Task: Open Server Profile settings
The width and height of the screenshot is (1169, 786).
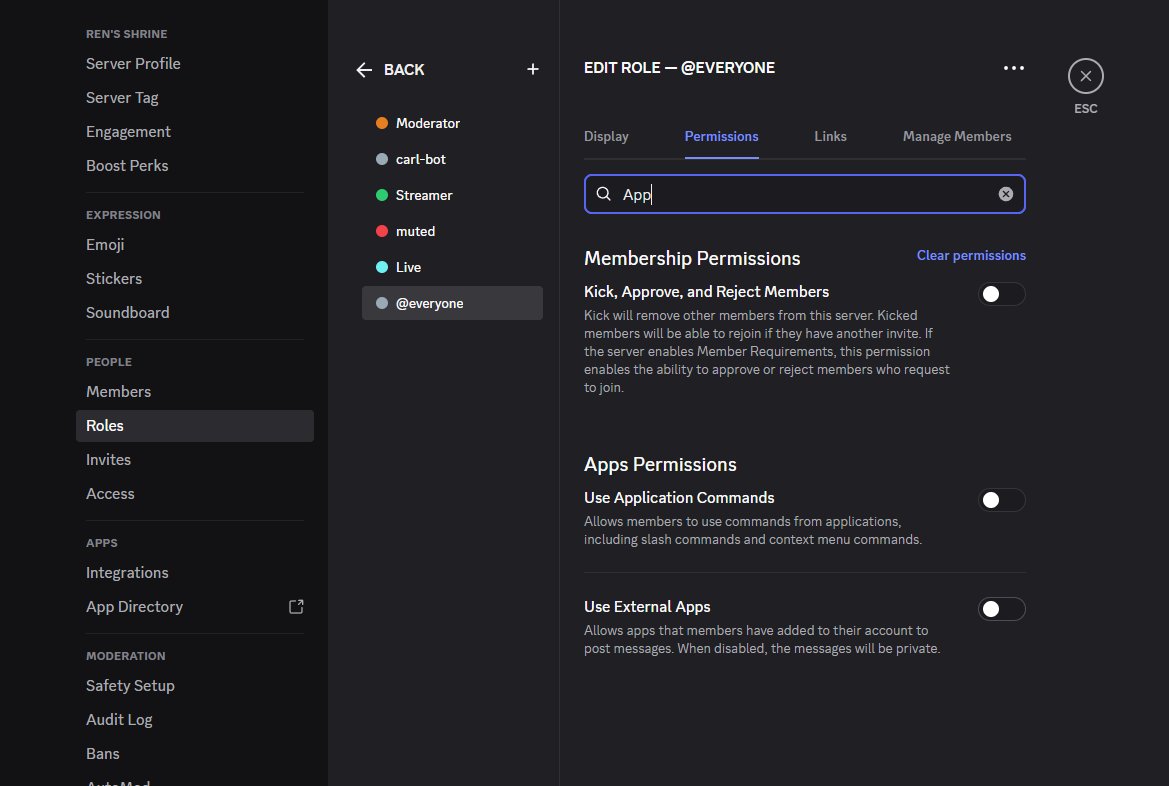Action: (195, 63)
